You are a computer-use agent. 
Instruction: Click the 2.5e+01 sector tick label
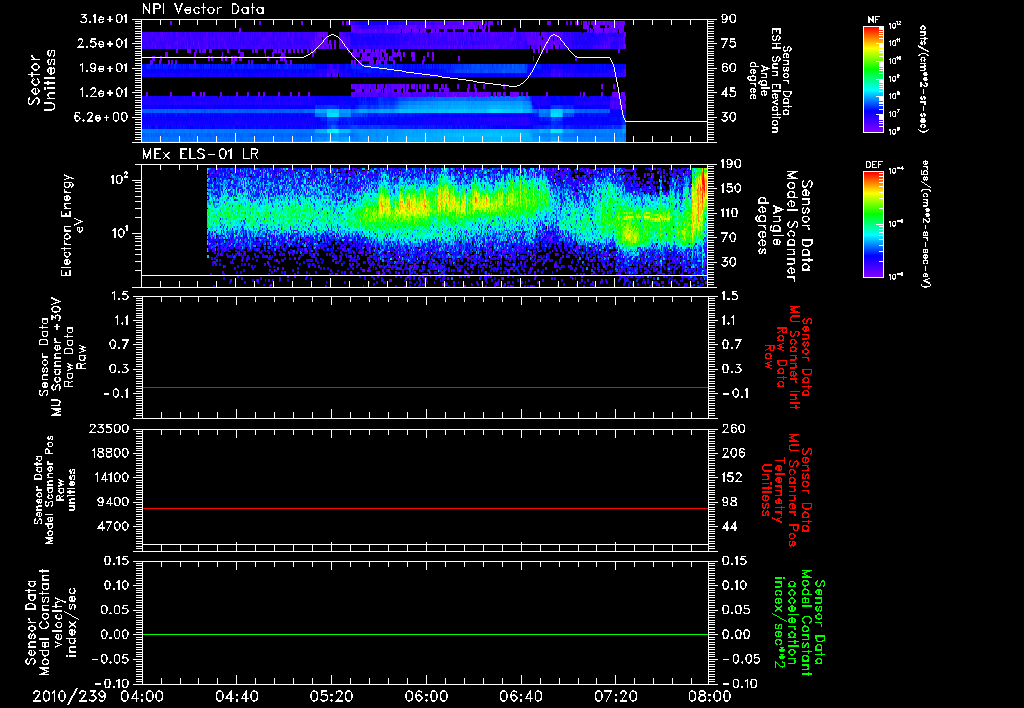point(104,43)
